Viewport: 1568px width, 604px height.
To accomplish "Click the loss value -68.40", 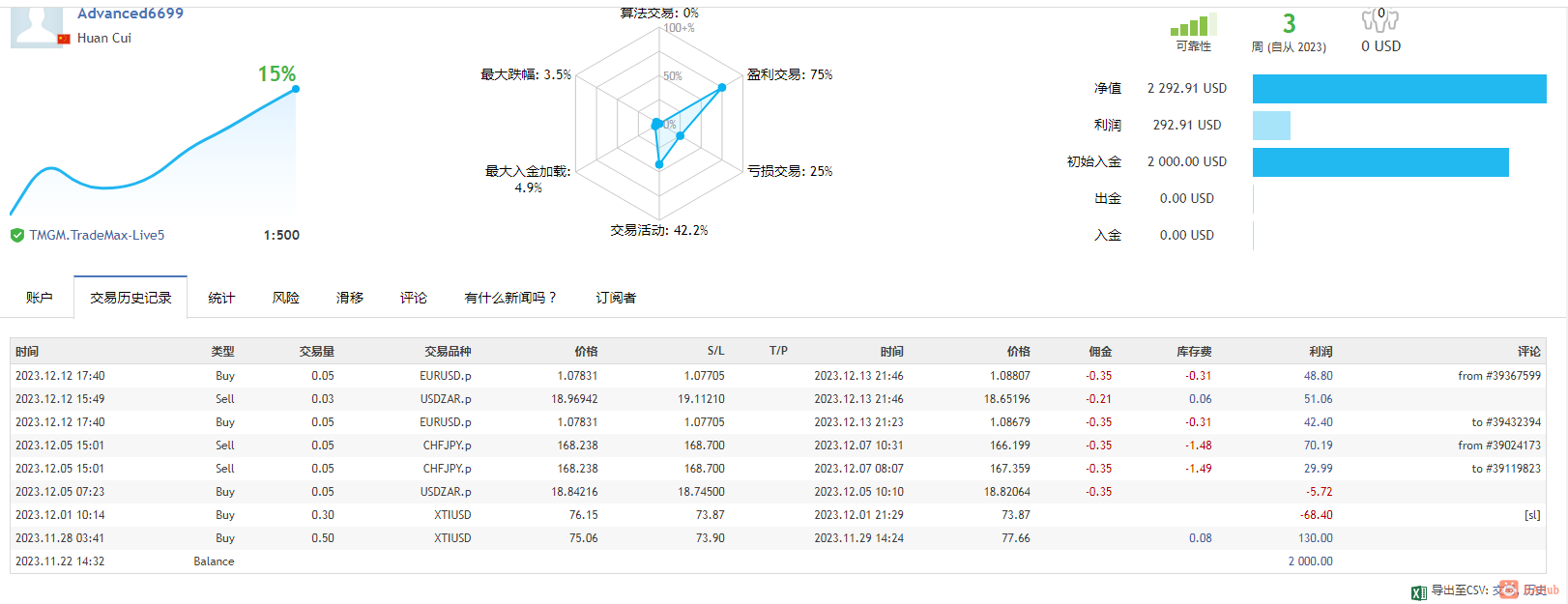I will (1317, 515).
